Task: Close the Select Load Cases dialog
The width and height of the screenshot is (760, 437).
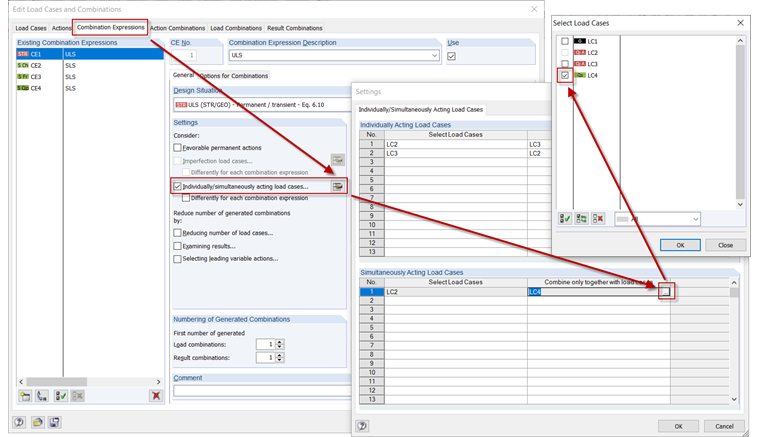Action: [x=740, y=23]
